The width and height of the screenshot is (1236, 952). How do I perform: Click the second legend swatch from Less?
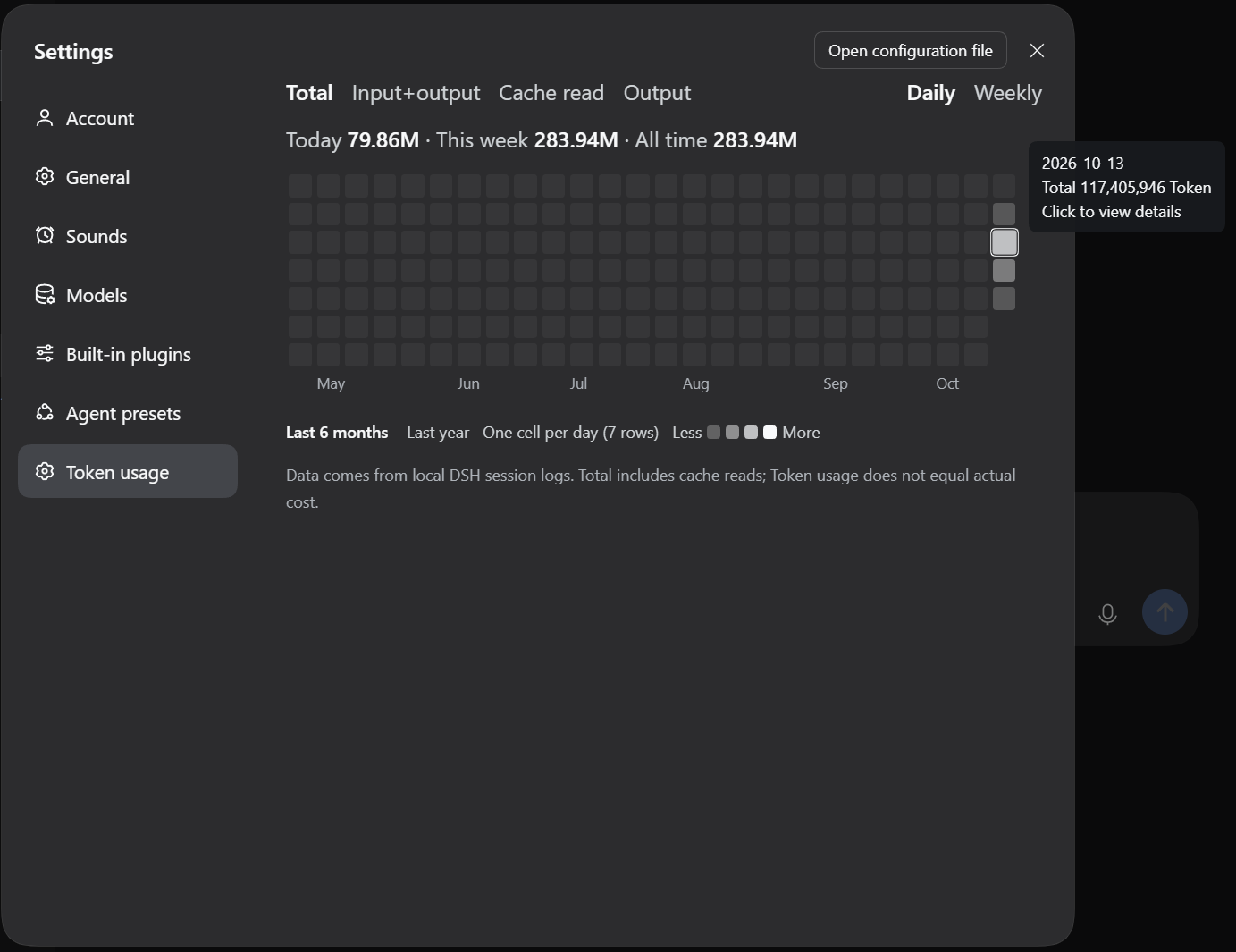click(732, 433)
